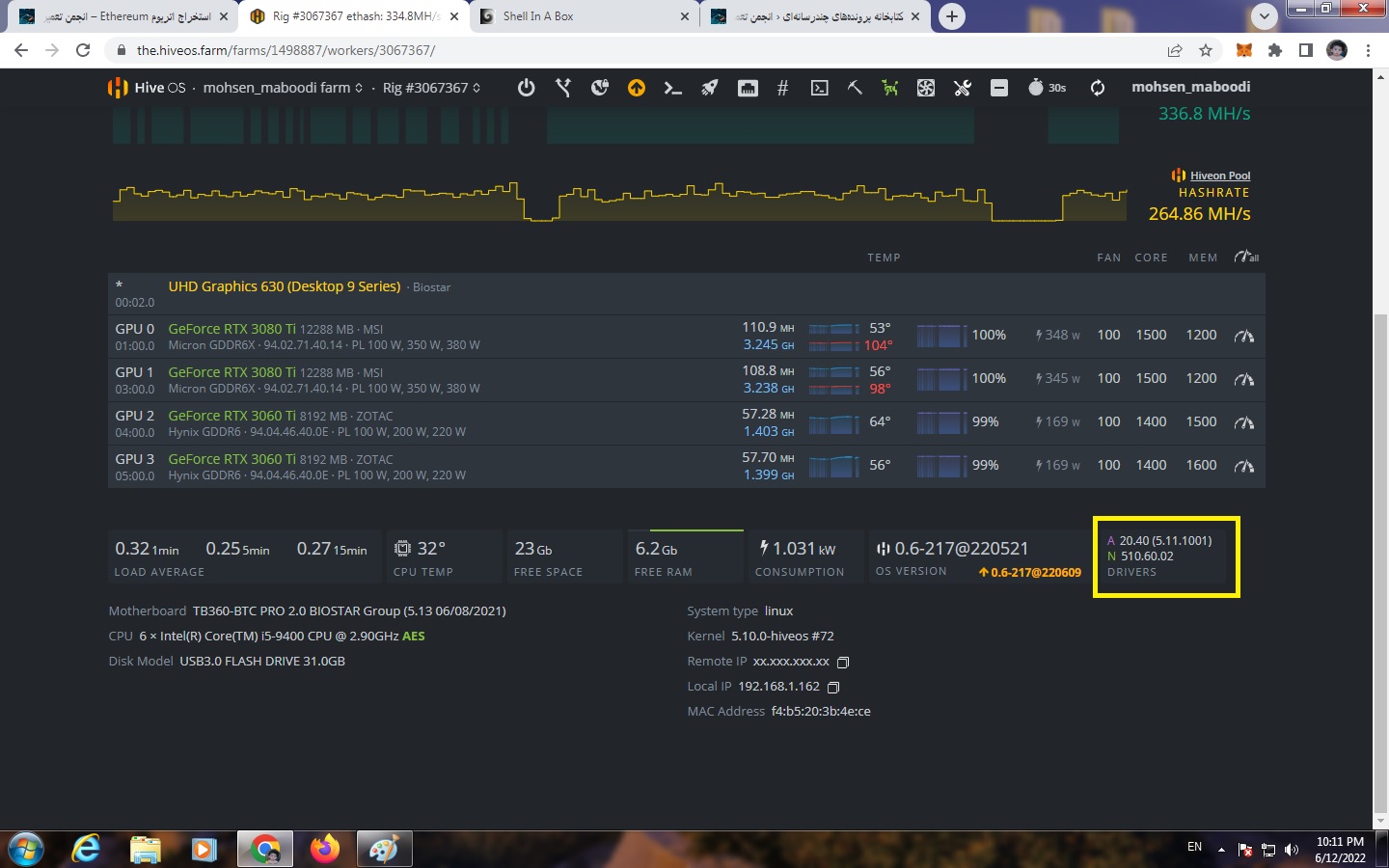Screen dimensions: 1389x868
Task: Click the refresh data icon
Action: pos(1097,88)
